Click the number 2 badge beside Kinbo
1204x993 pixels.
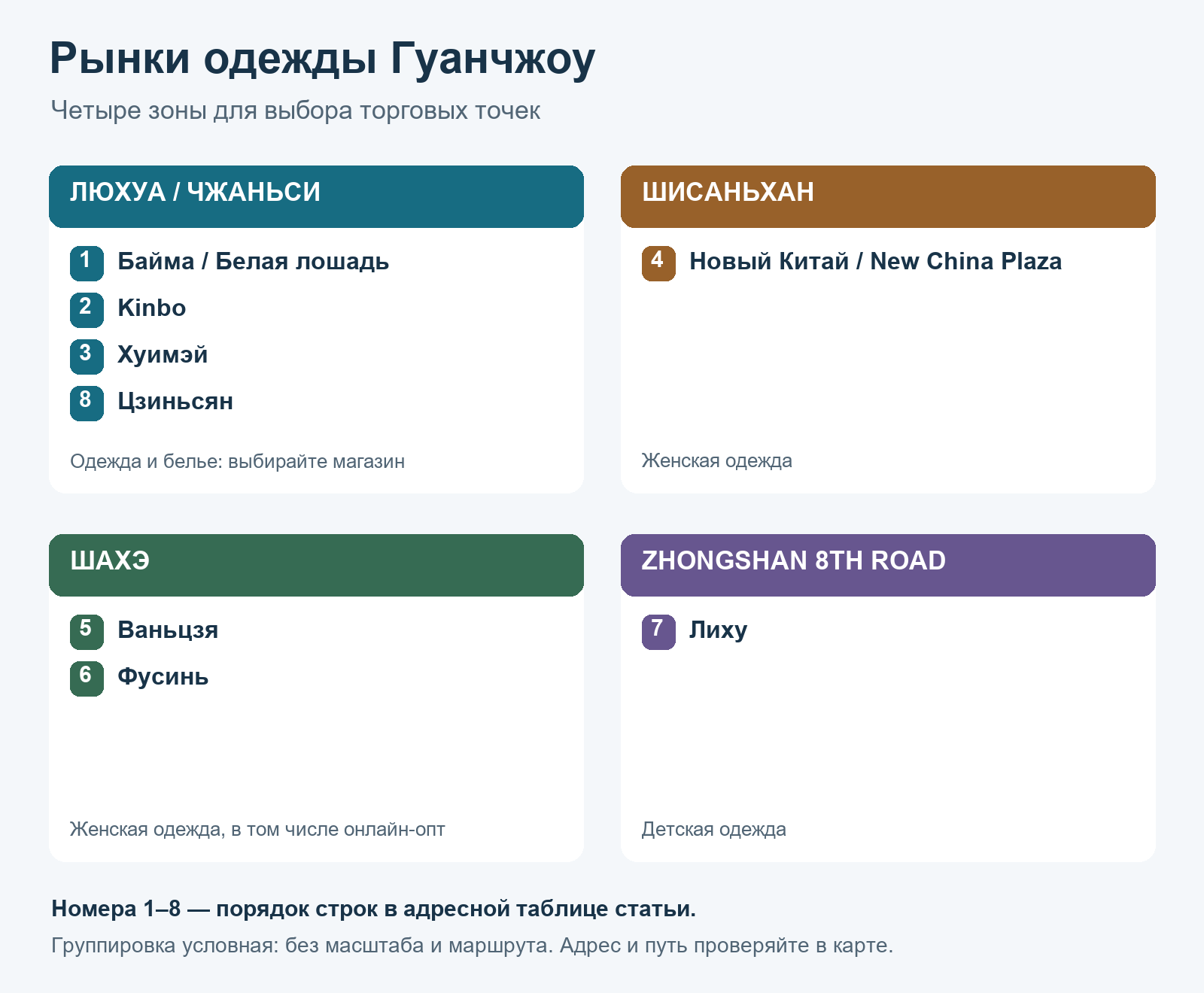87,310
